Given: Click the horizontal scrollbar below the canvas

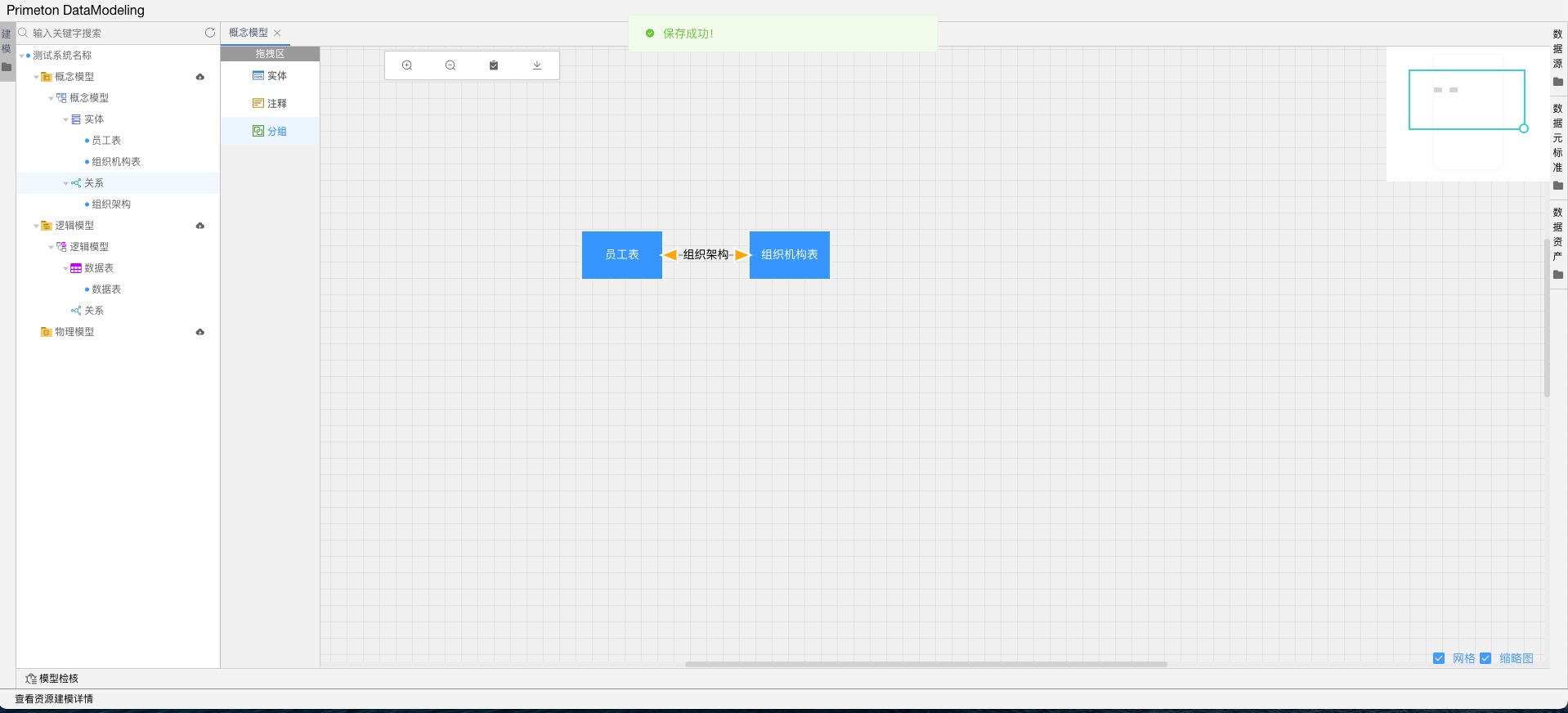Looking at the screenshot, I should 926,664.
